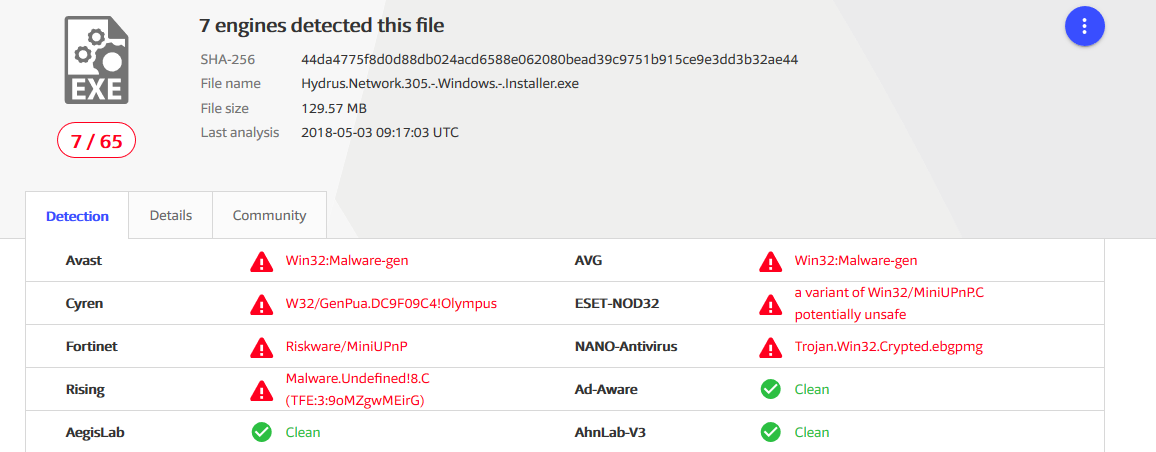Click the AVG red warning icon
Screen dimensions: 1156x452
pos(770,261)
